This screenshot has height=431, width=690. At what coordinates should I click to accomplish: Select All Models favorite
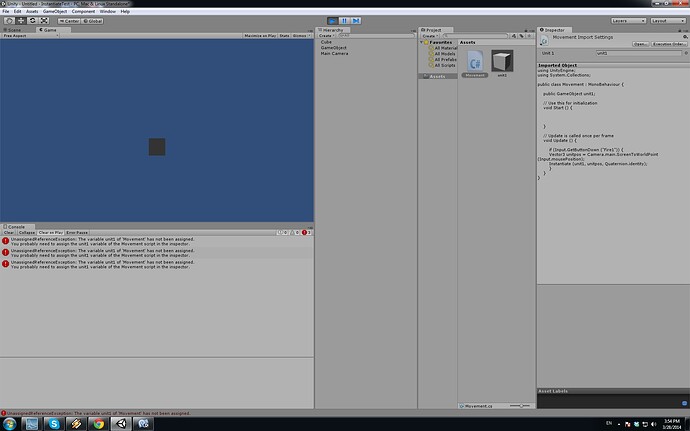442,54
